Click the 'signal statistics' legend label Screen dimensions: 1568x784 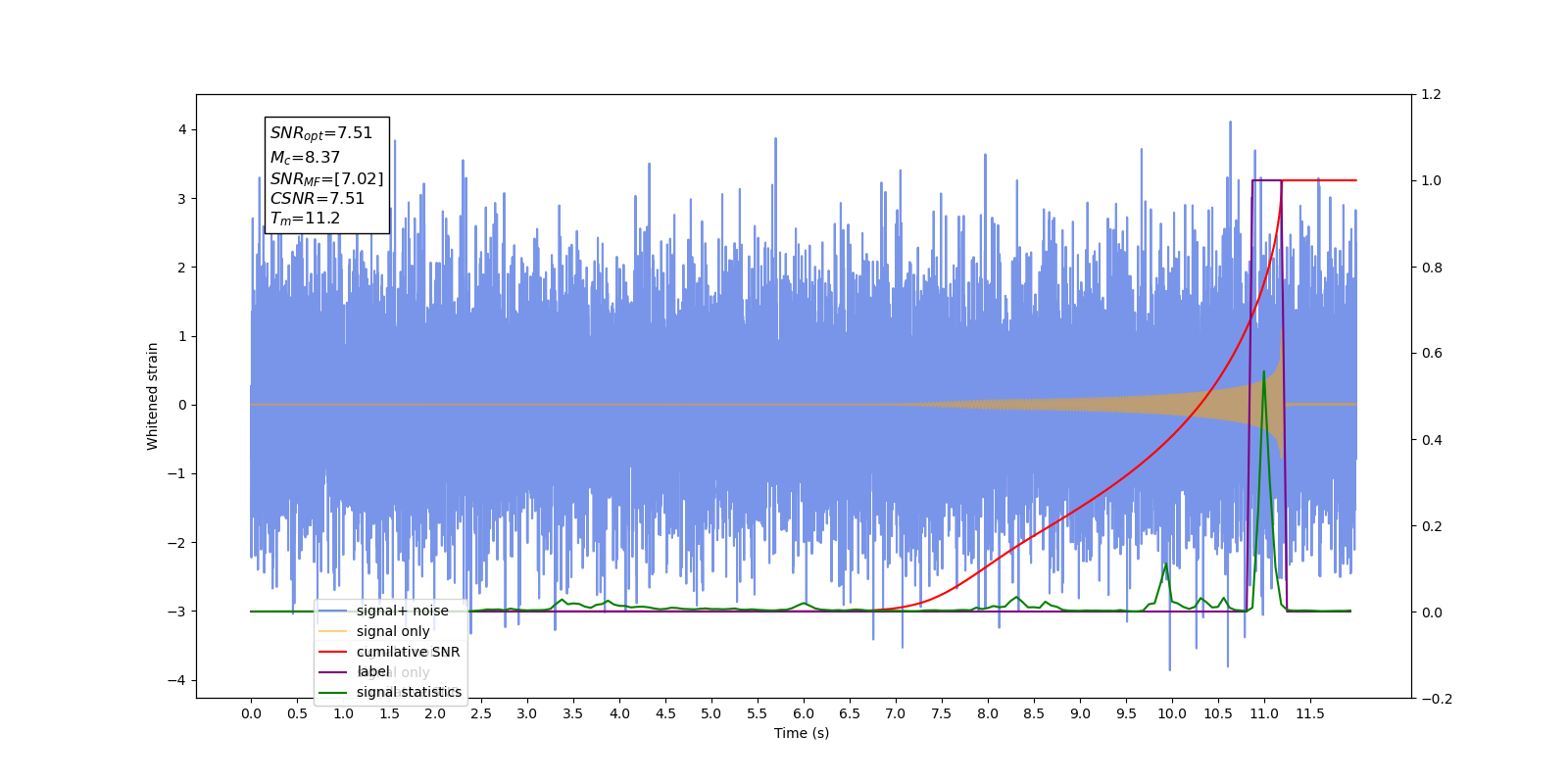point(409,692)
